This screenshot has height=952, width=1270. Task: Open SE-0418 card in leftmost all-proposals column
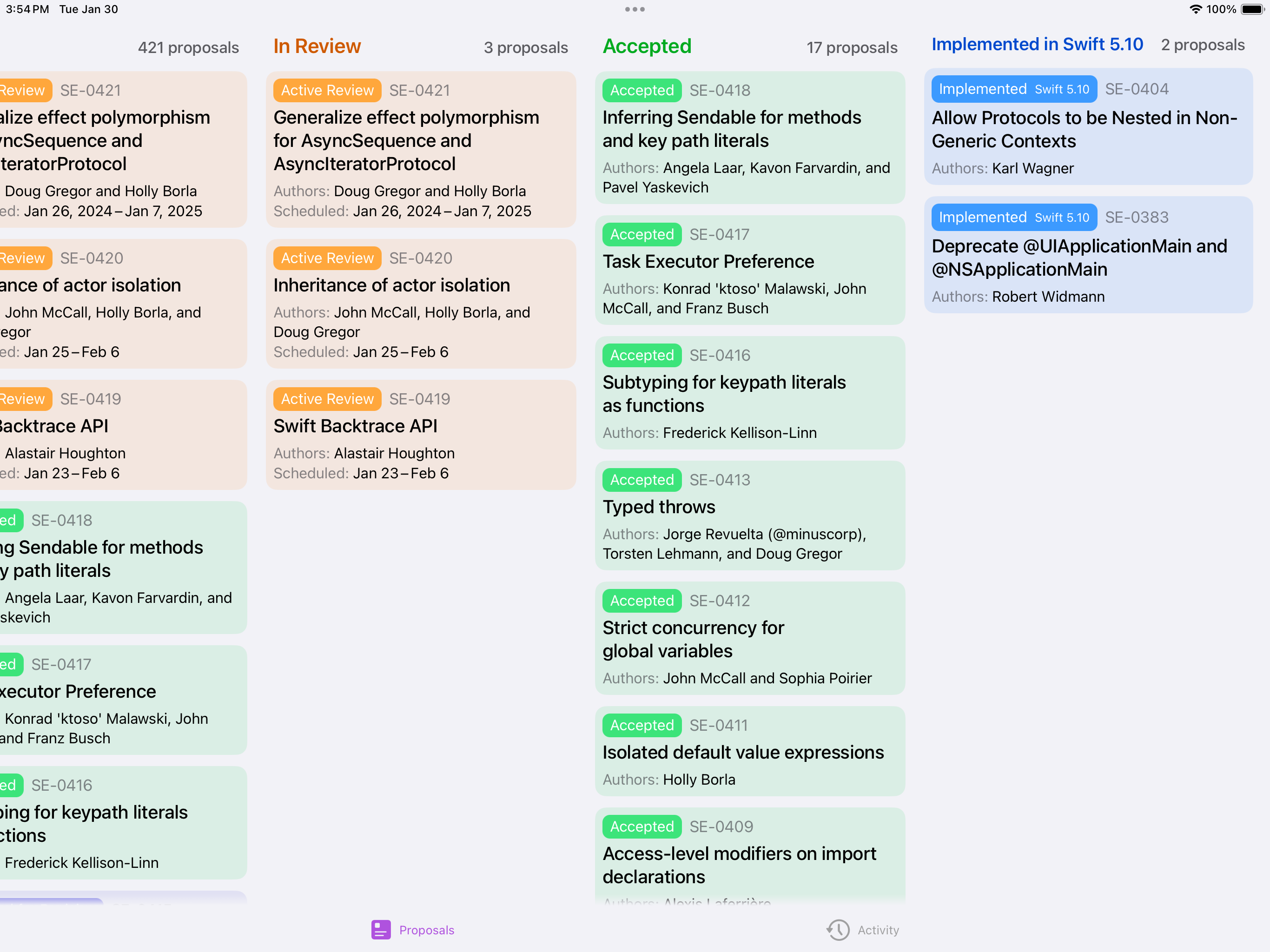point(124,567)
